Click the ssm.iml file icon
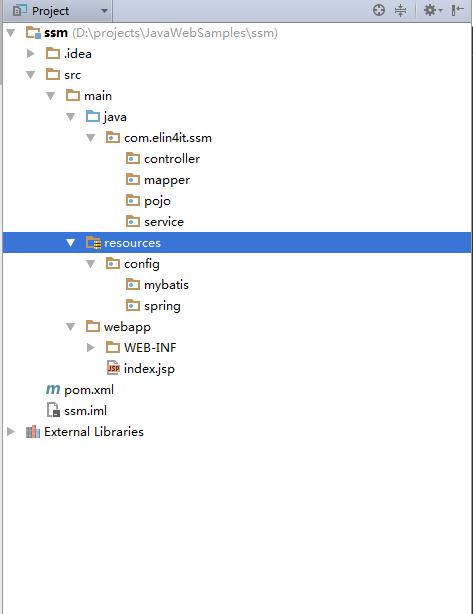This screenshot has height=614, width=473. click(53, 410)
